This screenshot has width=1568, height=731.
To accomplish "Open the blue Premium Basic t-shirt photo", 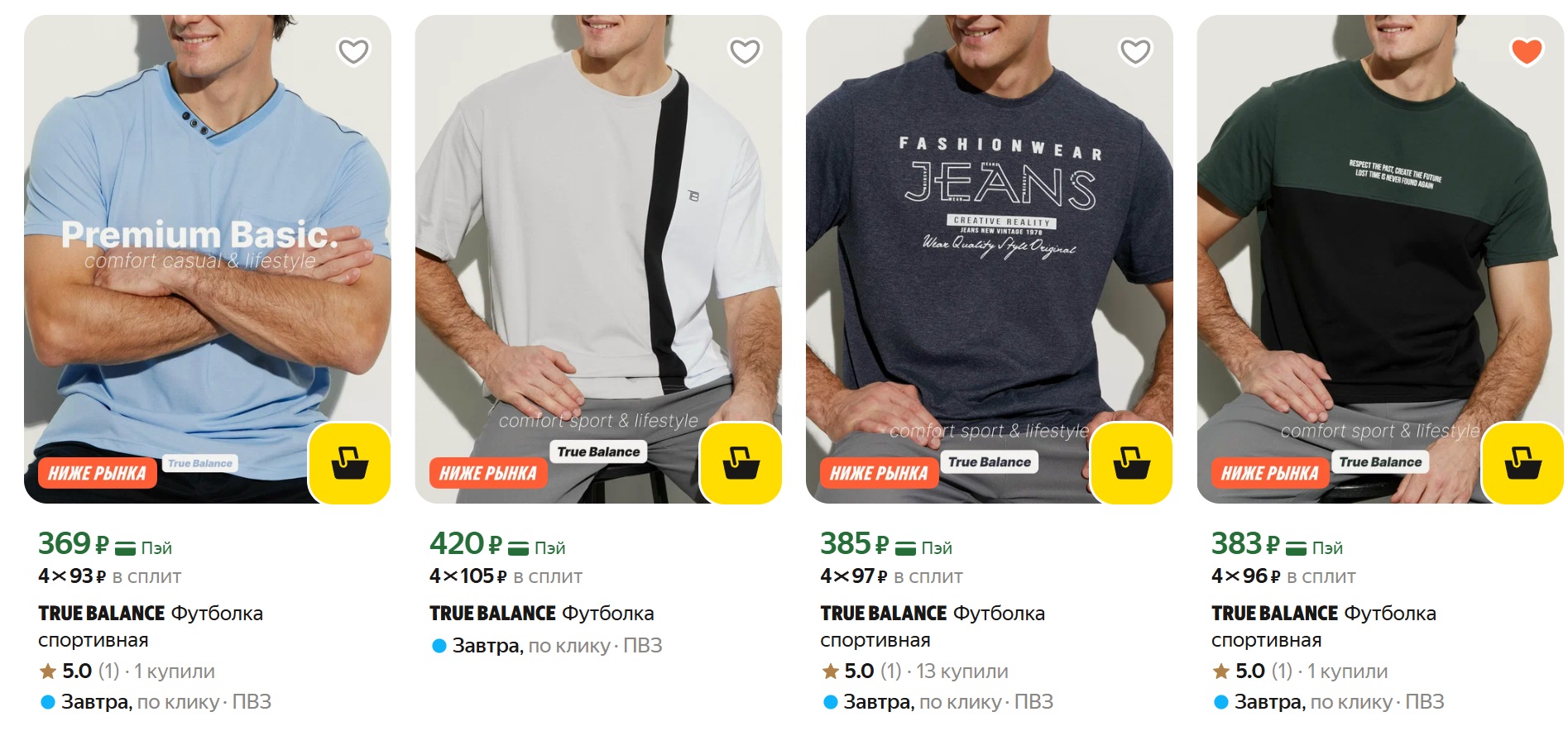I will [207, 248].
